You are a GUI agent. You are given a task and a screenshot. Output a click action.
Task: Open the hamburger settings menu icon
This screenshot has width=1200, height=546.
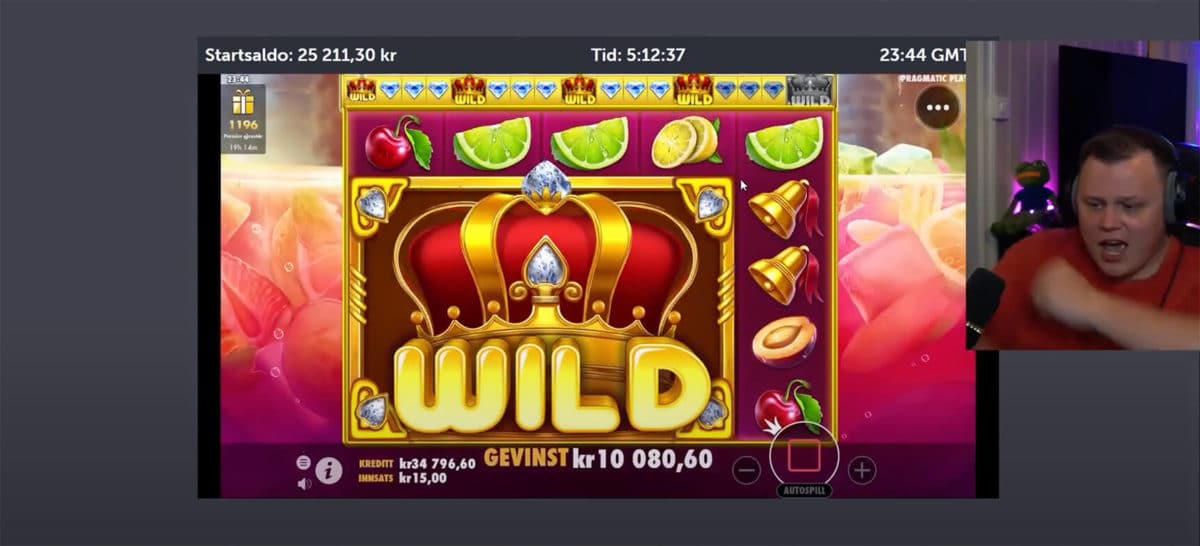(303, 462)
